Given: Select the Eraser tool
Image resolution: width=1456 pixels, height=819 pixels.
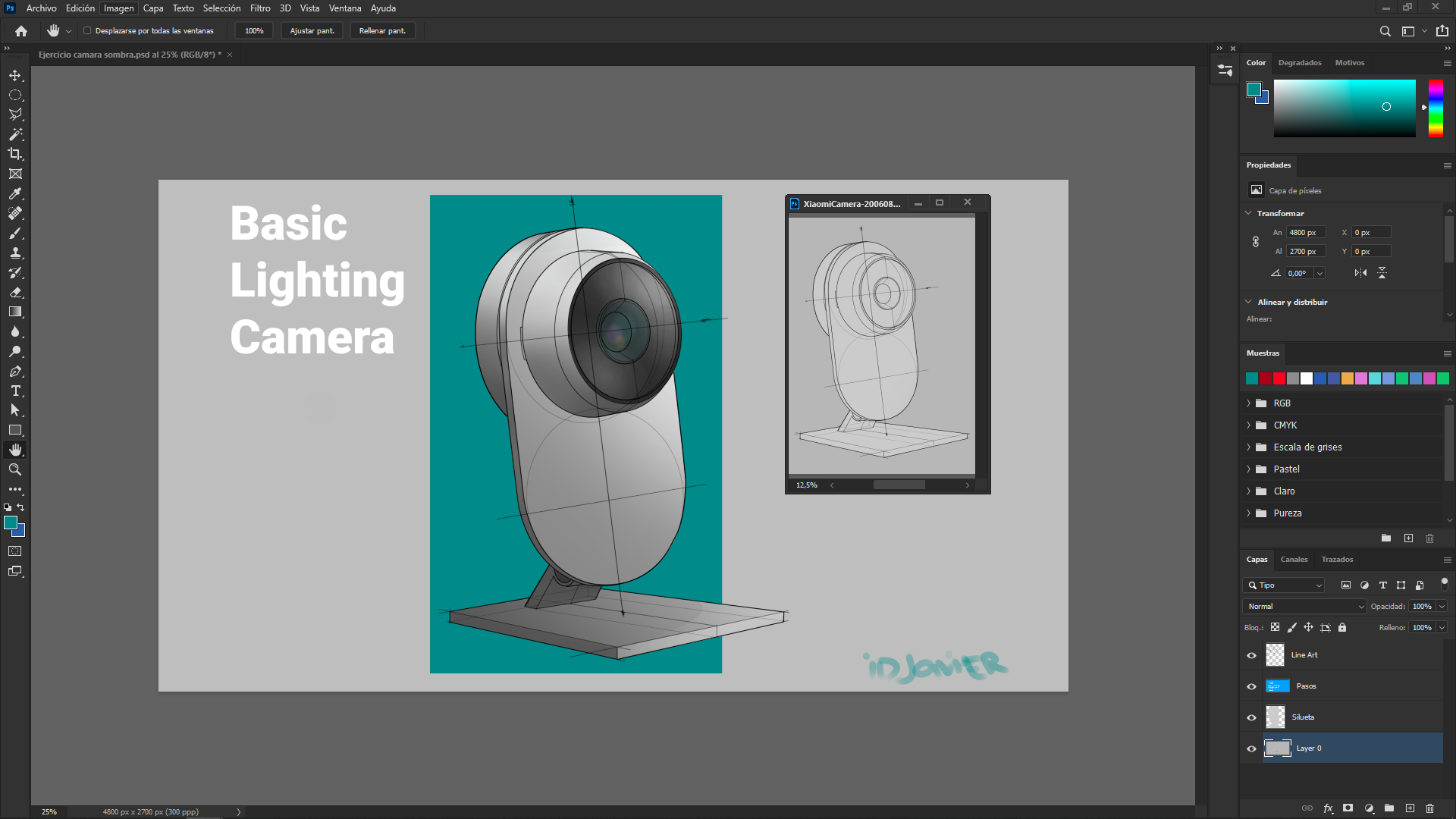Looking at the screenshot, I should (x=15, y=292).
